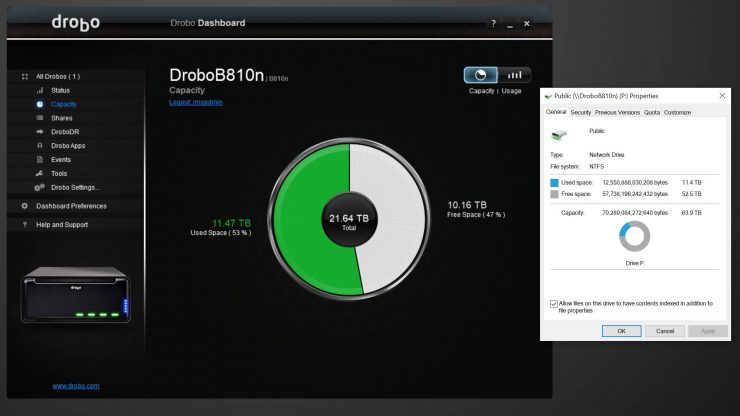Image resolution: width=740 pixels, height=416 pixels.
Task: Click the Shares list icon
Action: pos(40,118)
